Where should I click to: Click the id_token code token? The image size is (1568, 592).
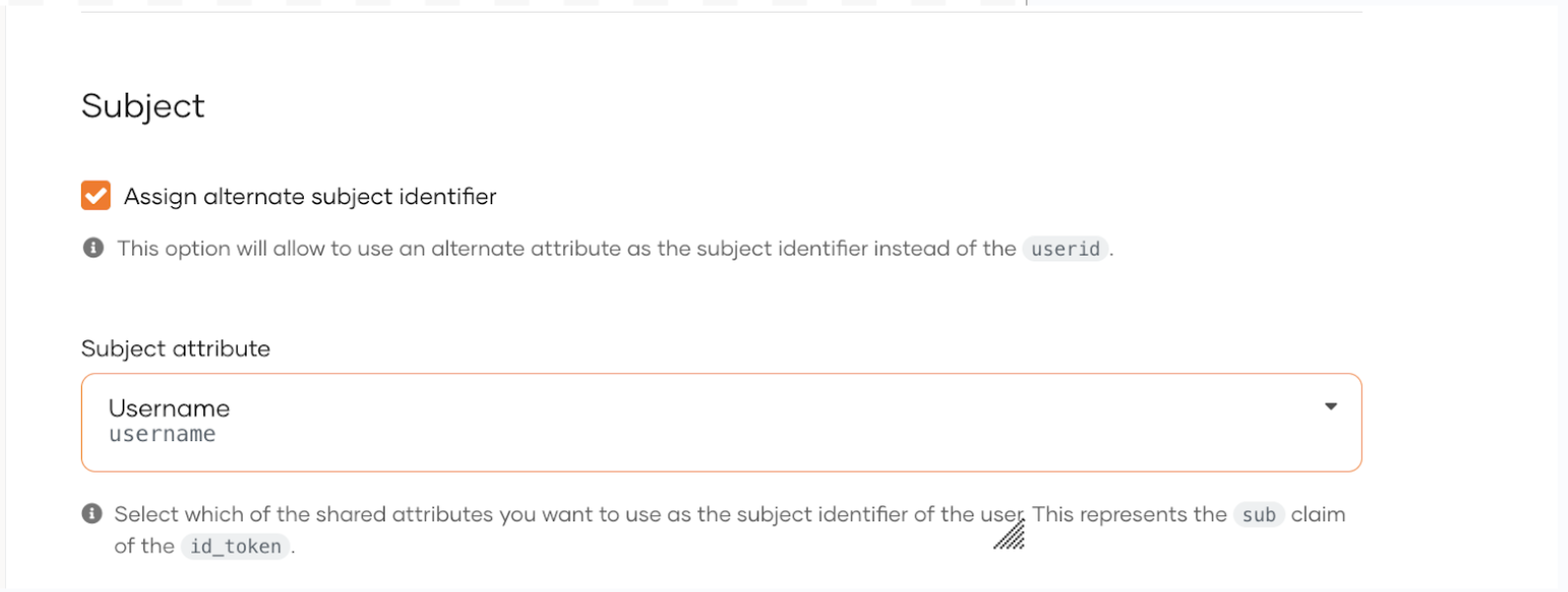pyautogui.click(x=234, y=546)
